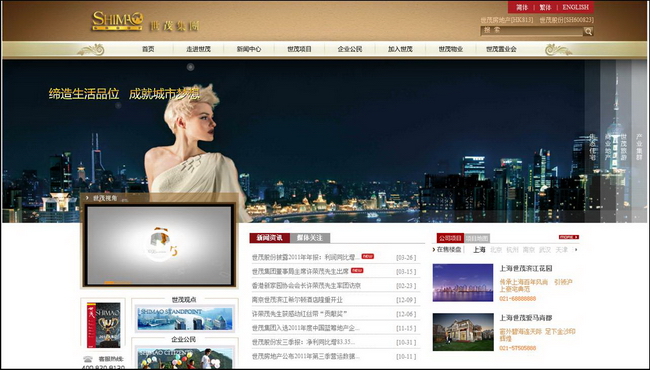Click the red 'more' badge
The image size is (650, 370).
pyautogui.click(x=568, y=237)
